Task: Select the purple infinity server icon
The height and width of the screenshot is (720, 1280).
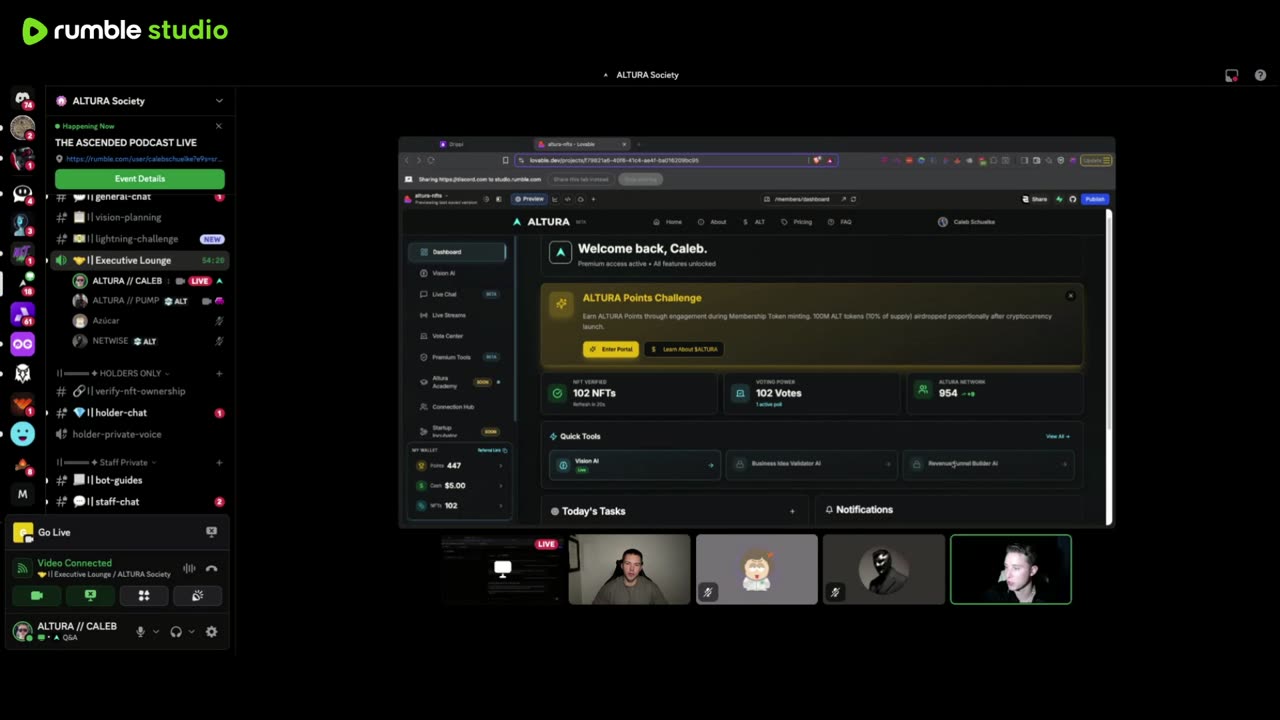Action: point(22,344)
